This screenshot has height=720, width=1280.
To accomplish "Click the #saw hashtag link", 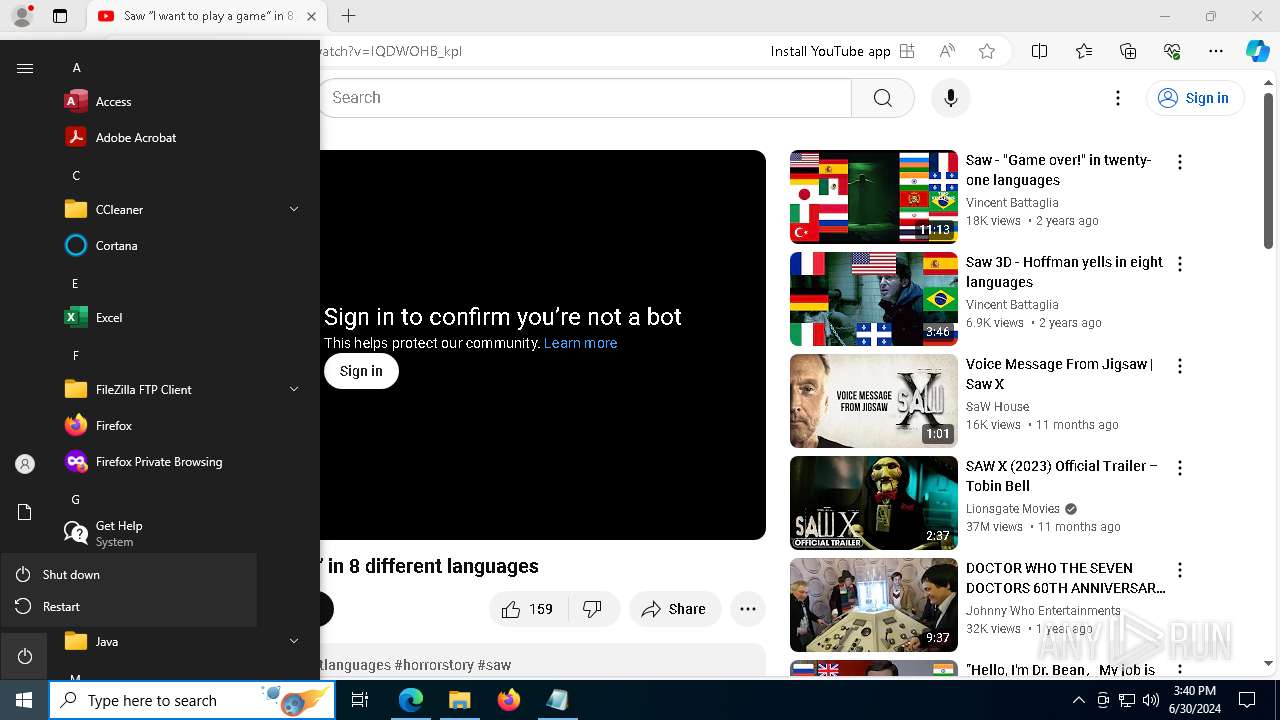I will [494, 665].
